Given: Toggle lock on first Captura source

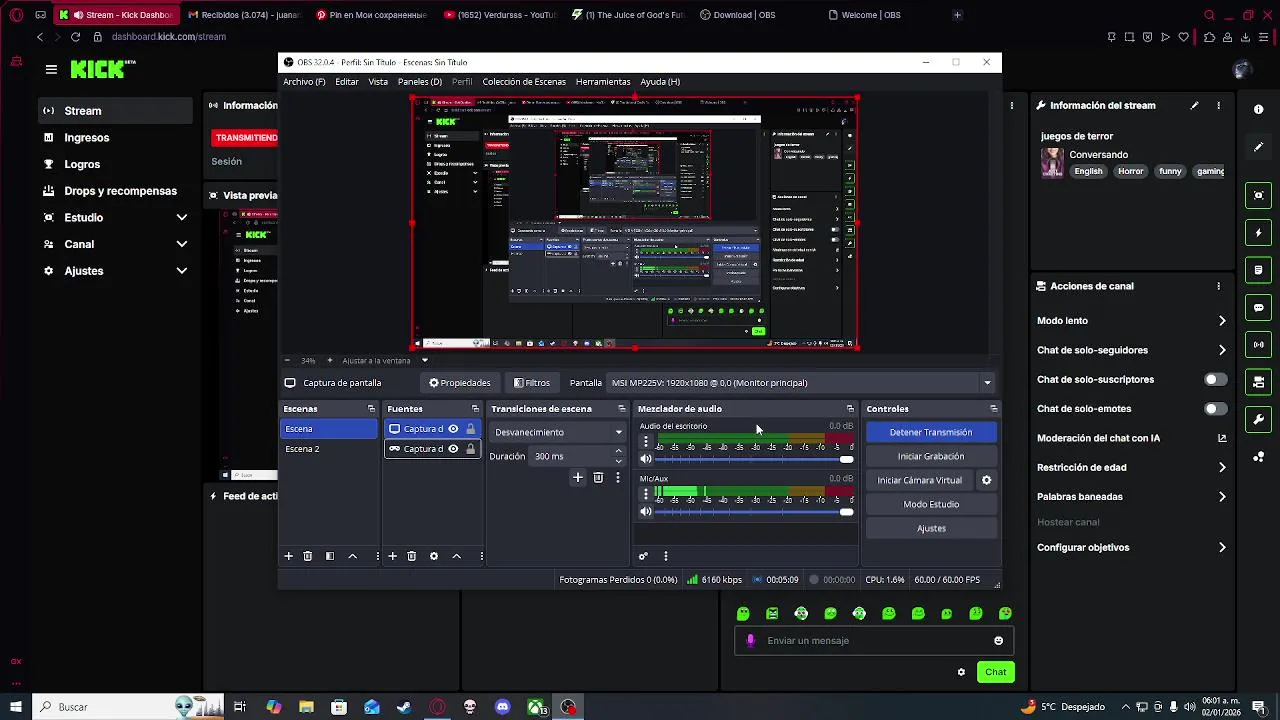Looking at the screenshot, I should click(x=471, y=429).
